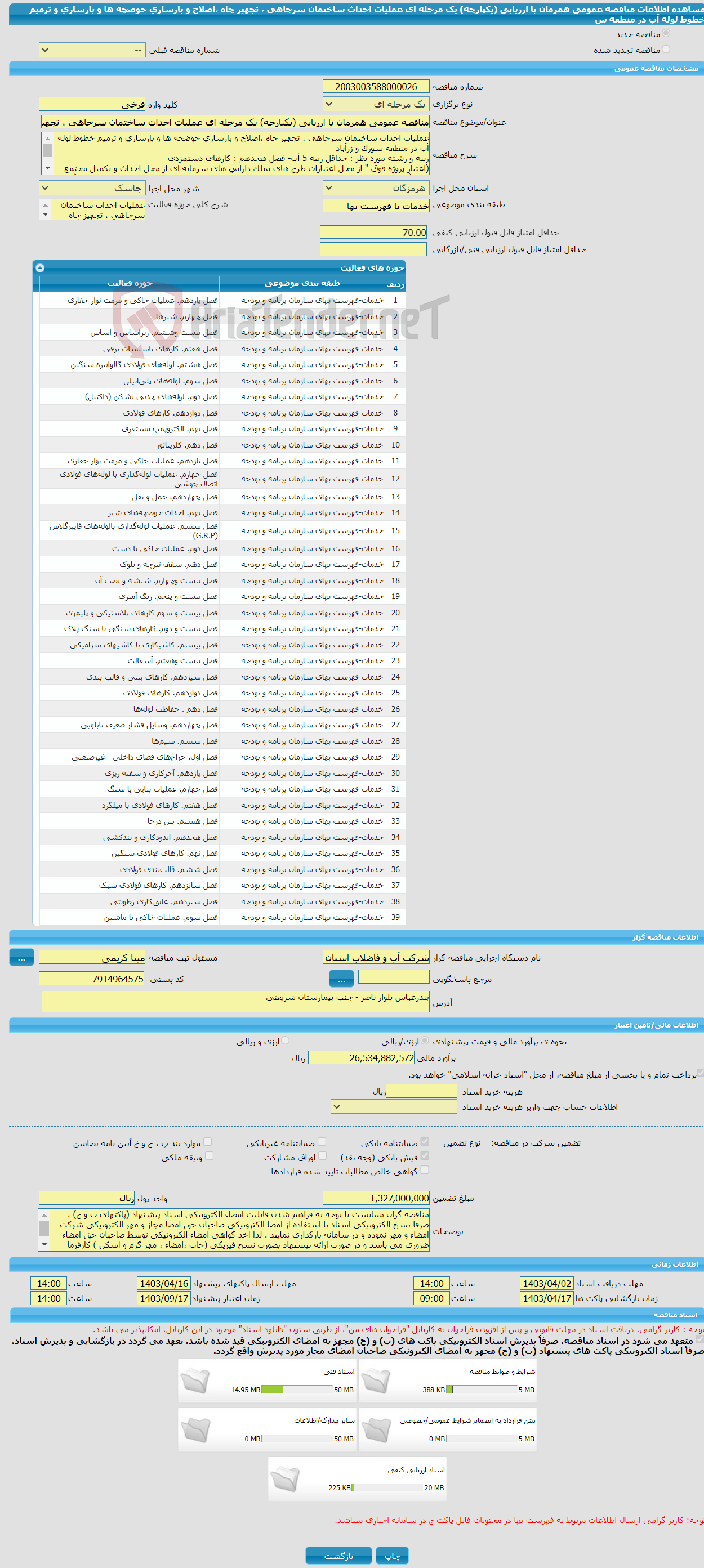Screen dimensions: 704x1568
Task: Toggle گواهی خالص مطالبات تایید شده checkbox
Action: [x=425, y=1170]
